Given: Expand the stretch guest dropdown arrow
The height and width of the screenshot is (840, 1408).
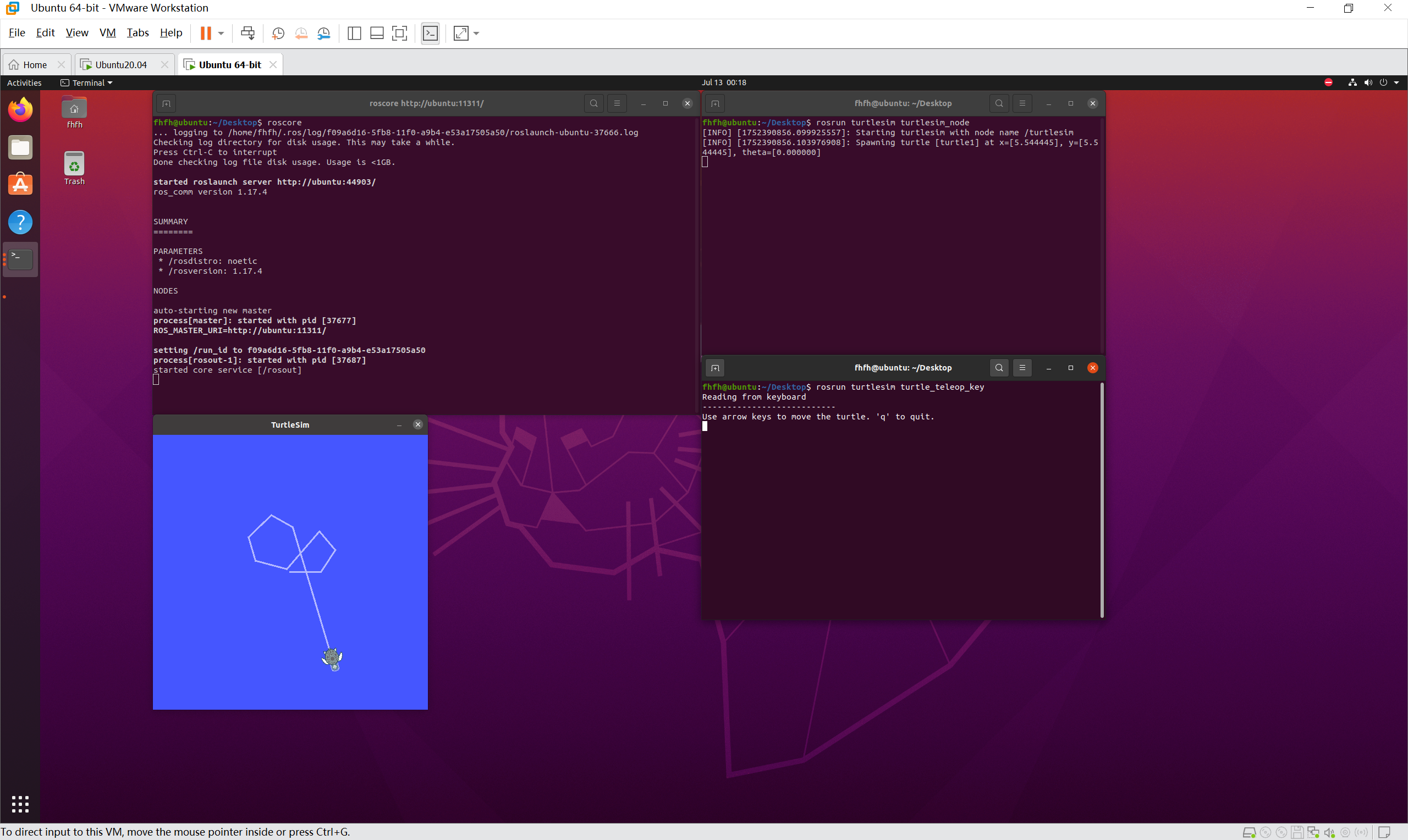Looking at the screenshot, I should point(476,34).
